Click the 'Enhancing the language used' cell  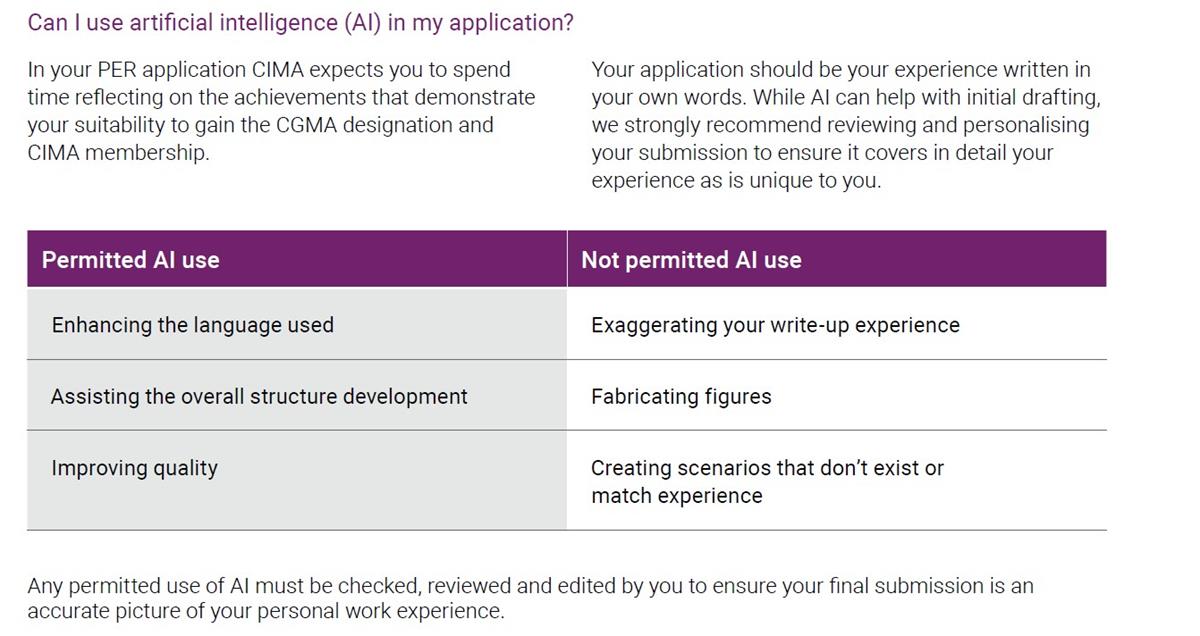(297, 325)
